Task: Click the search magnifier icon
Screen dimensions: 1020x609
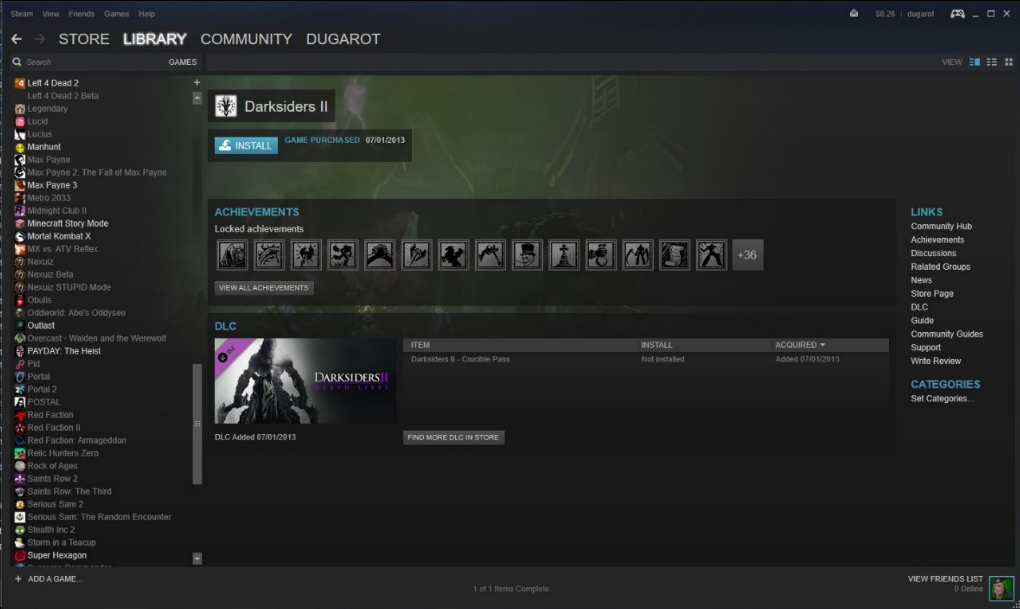Action: click(x=17, y=62)
